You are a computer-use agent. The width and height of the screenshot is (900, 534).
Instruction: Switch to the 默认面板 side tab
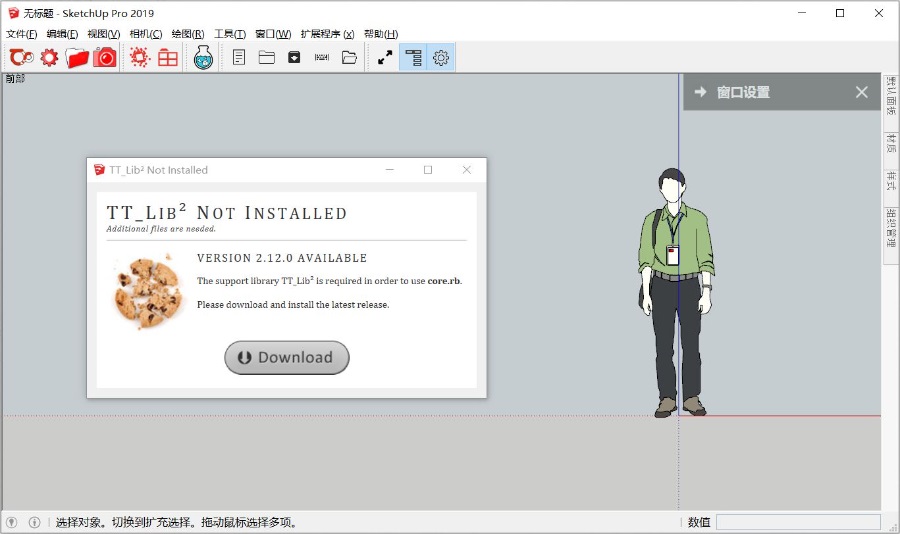(891, 95)
